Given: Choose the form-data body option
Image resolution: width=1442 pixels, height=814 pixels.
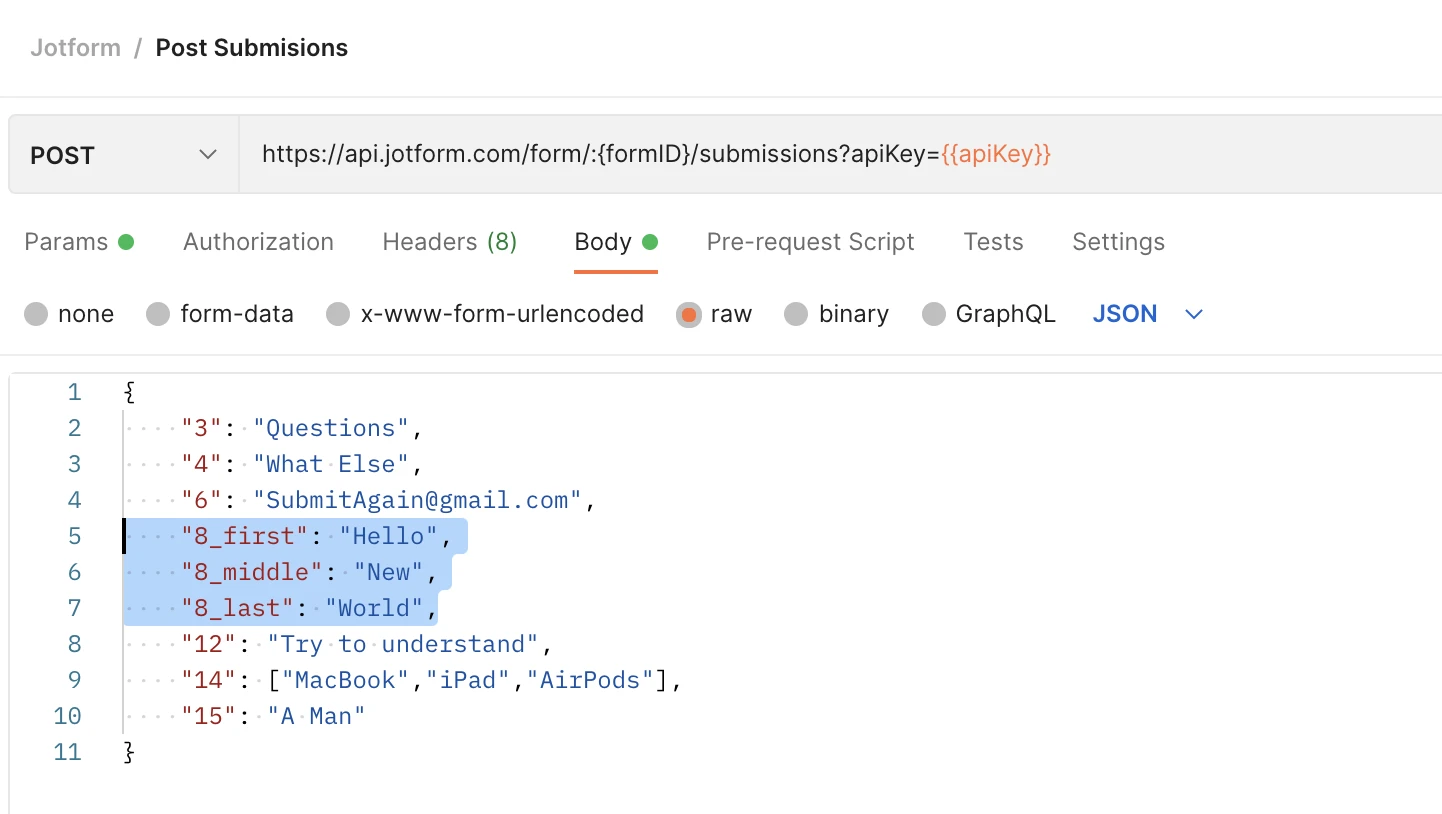Looking at the screenshot, I should pyautogui.click(x=158, y=314).
